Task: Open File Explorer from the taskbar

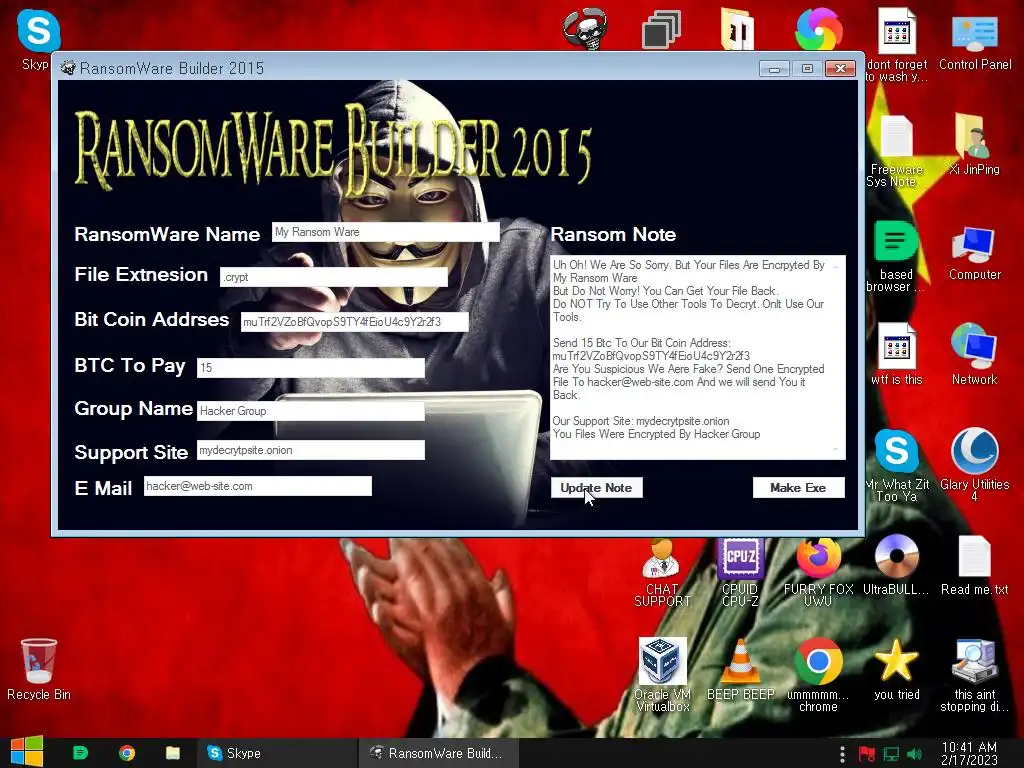Action: (172, 753)
